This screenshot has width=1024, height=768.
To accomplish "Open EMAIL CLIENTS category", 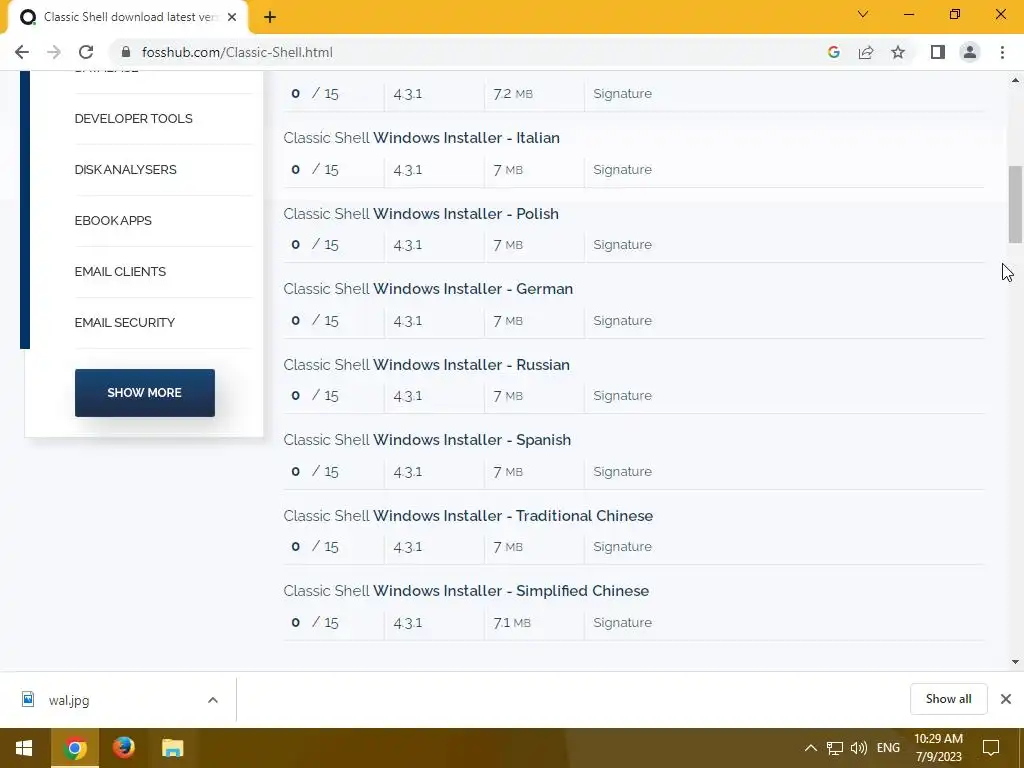I will coord(120,272).
